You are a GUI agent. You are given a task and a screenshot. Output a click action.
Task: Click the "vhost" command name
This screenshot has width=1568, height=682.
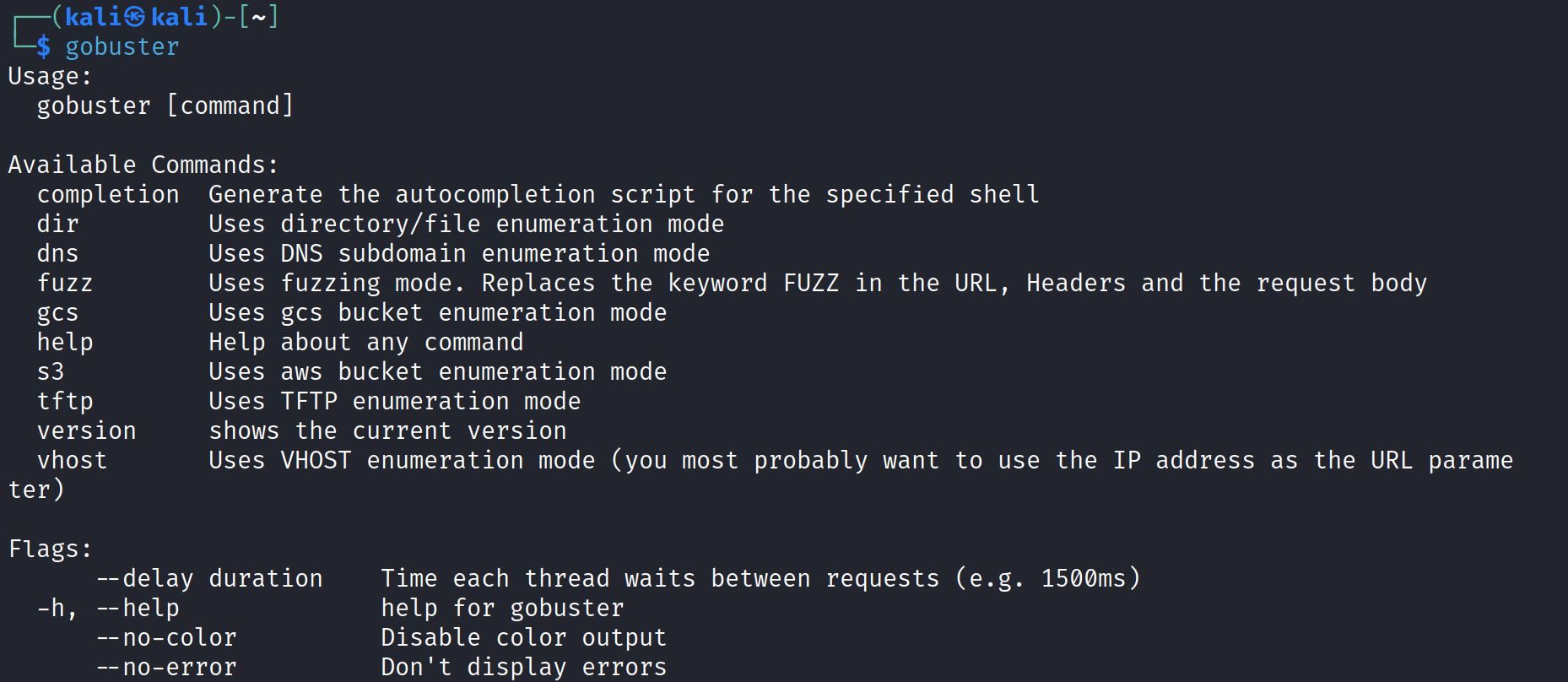72,460
